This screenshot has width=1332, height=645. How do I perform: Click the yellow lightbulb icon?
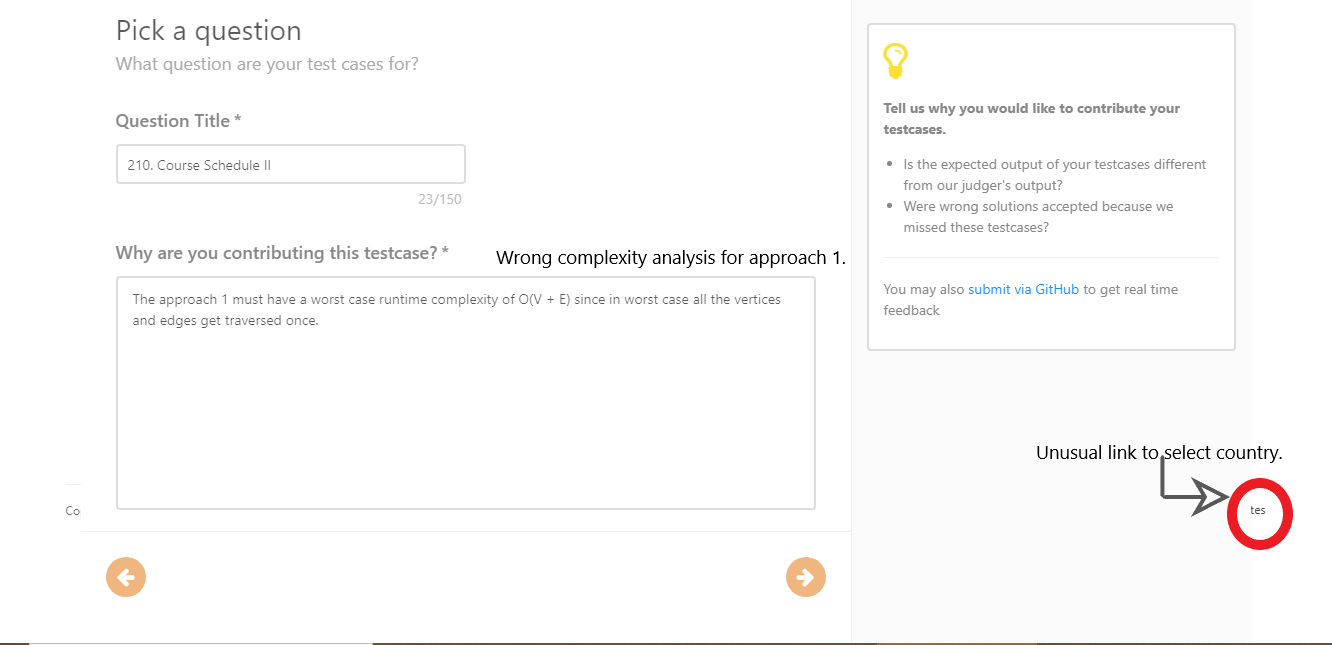895,60
